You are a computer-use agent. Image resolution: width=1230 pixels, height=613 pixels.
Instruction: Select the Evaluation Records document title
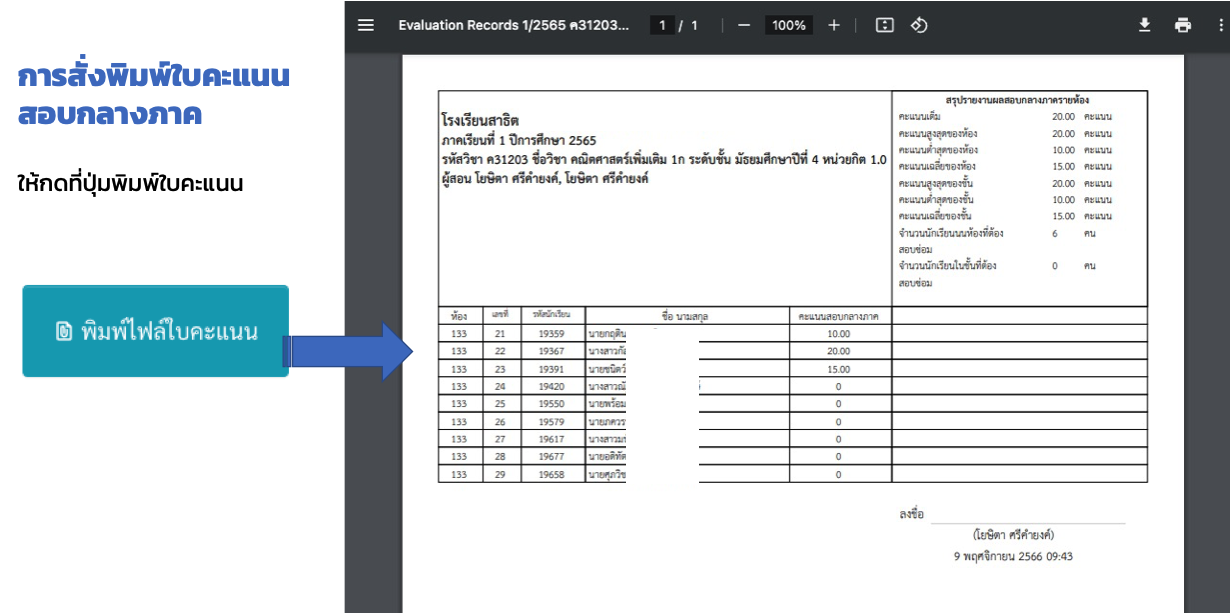coord(514,25)
